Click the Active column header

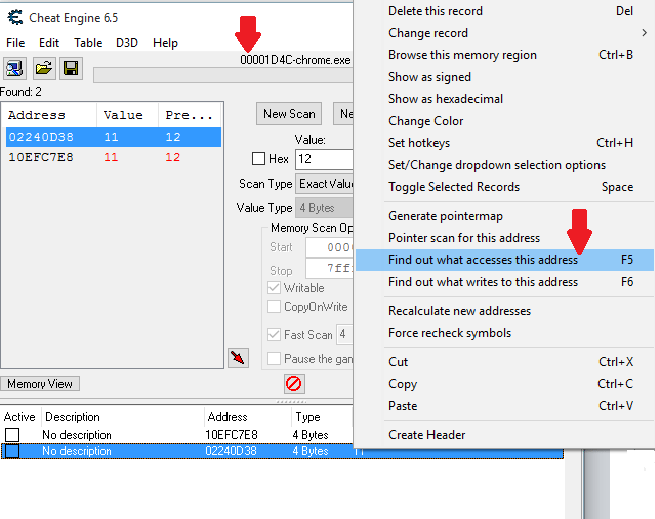20,417
